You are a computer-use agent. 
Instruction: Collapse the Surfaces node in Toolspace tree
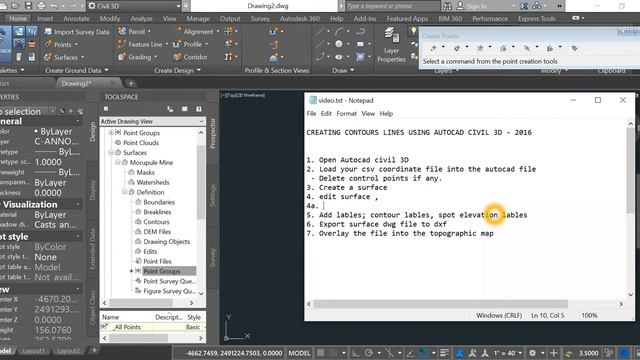pos(111,152)
